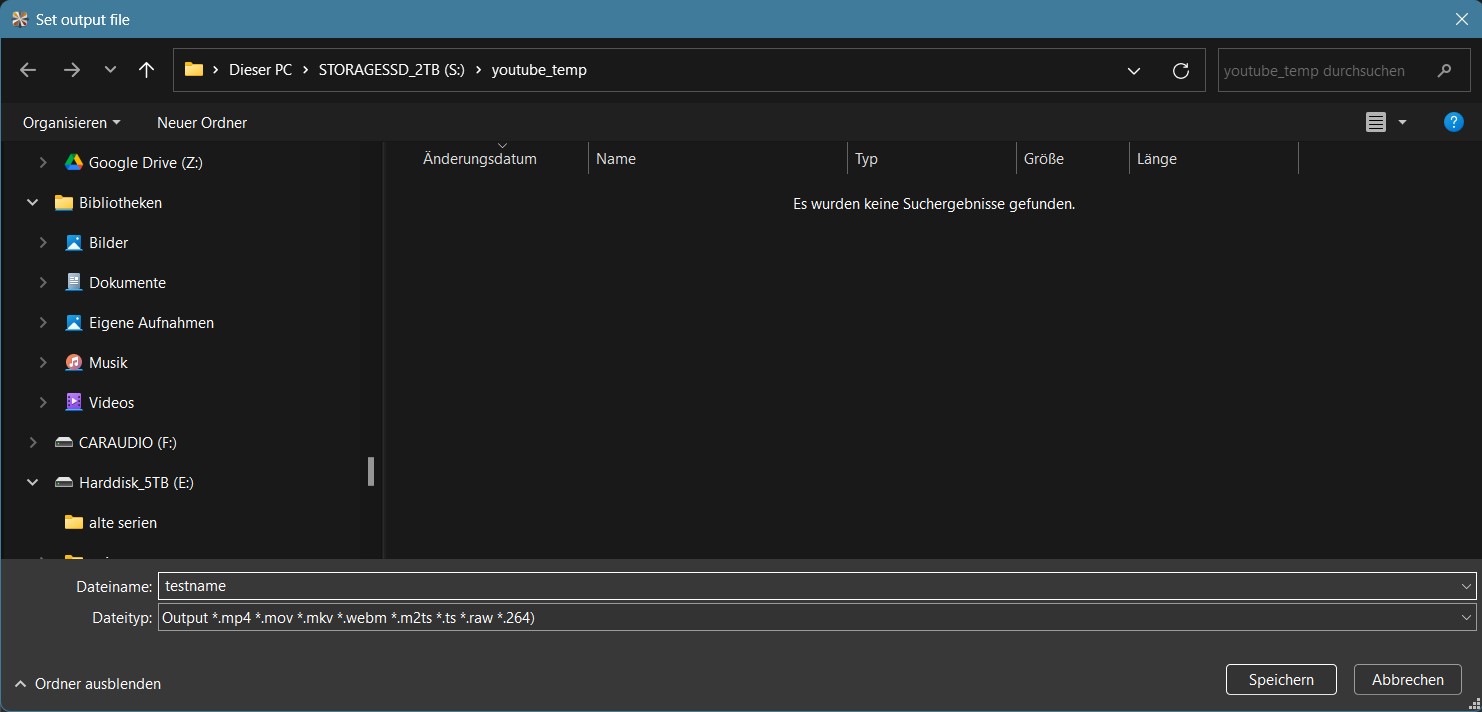The height and width of the screenshot is (712, 1482).
Task: Click the navigation pane scrollbar
Action: tap(371, 471)
